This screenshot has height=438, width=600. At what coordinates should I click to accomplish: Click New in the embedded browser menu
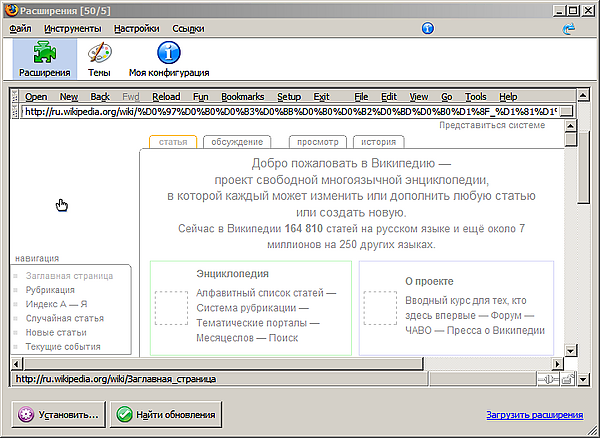tap(69, 97)
